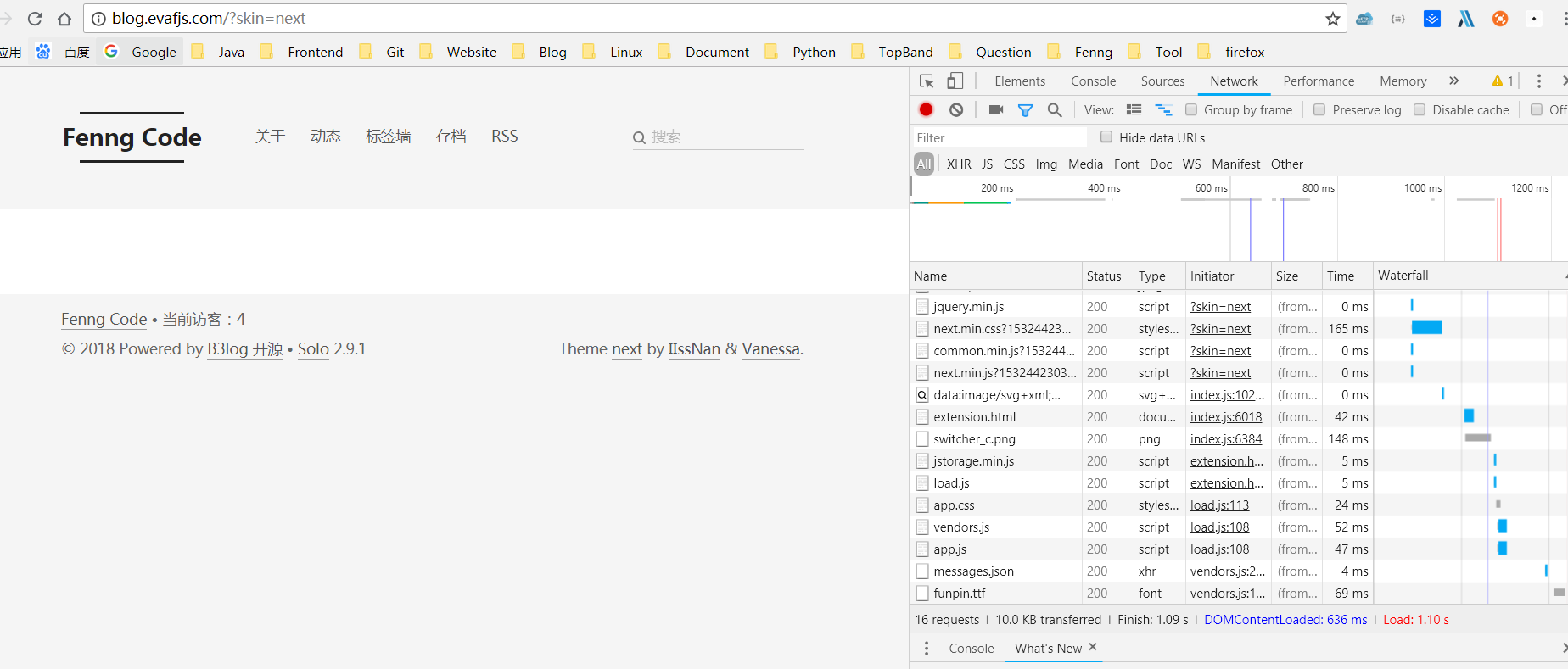1568x669 pixels.
Task: Click the blog 搜索 search field
Action: point(718,137)
